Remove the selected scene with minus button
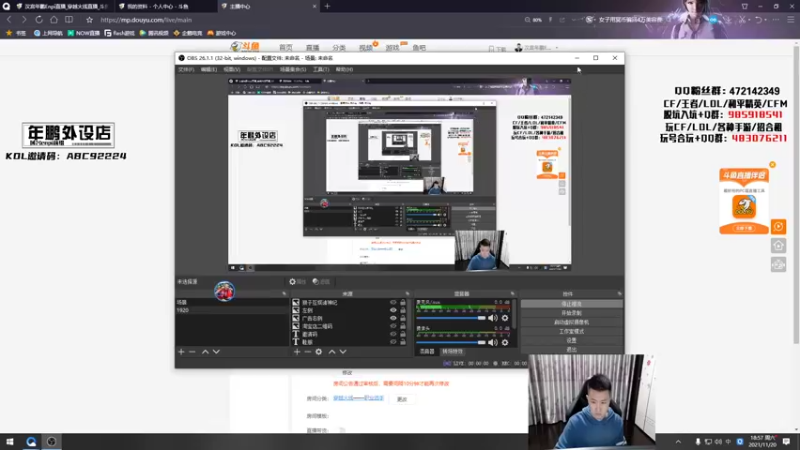Screen dimensions: 800x450 [192, 352]
